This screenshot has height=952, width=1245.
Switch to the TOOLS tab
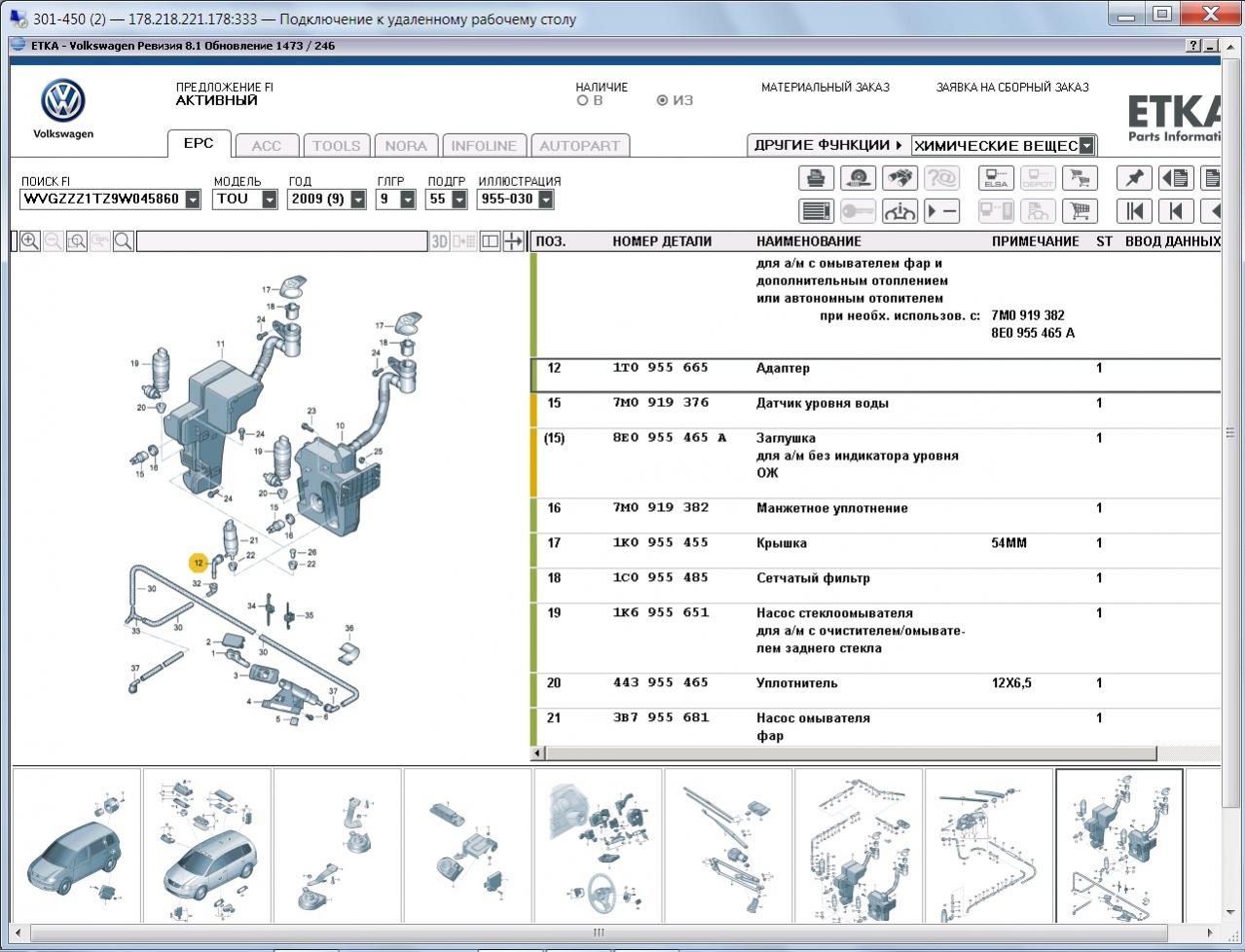pos(337,146)
